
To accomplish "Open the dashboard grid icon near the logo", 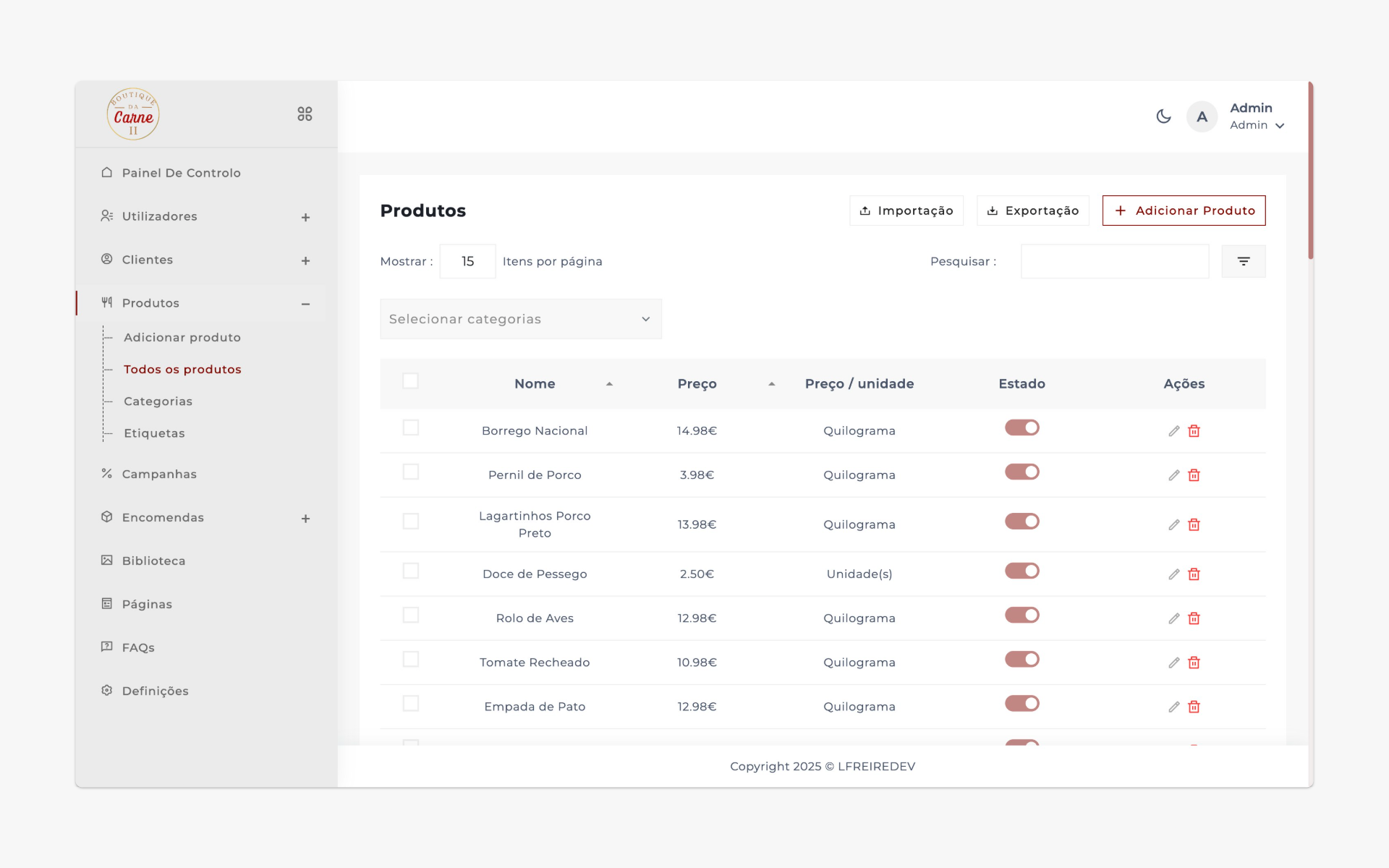I will tap(305, 114).
